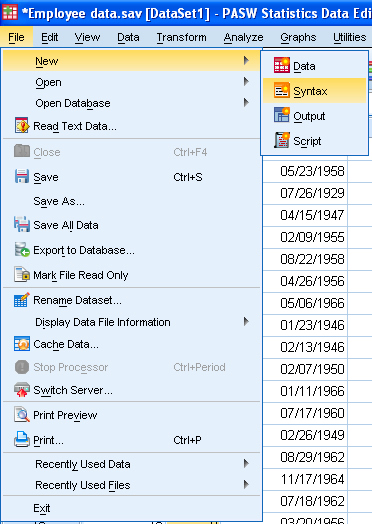Choose Data in the New submenu
This screenshot has height=524, width=372.
(315, 66)
